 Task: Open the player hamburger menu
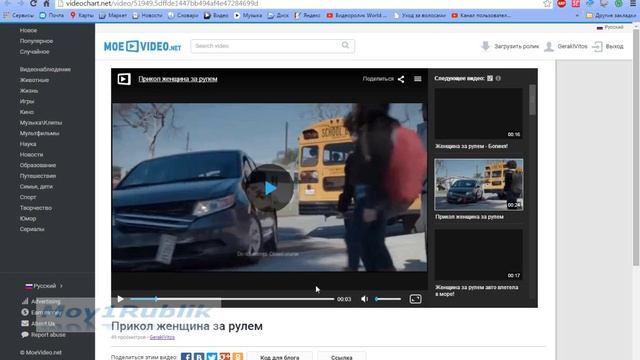click(418, 79)
